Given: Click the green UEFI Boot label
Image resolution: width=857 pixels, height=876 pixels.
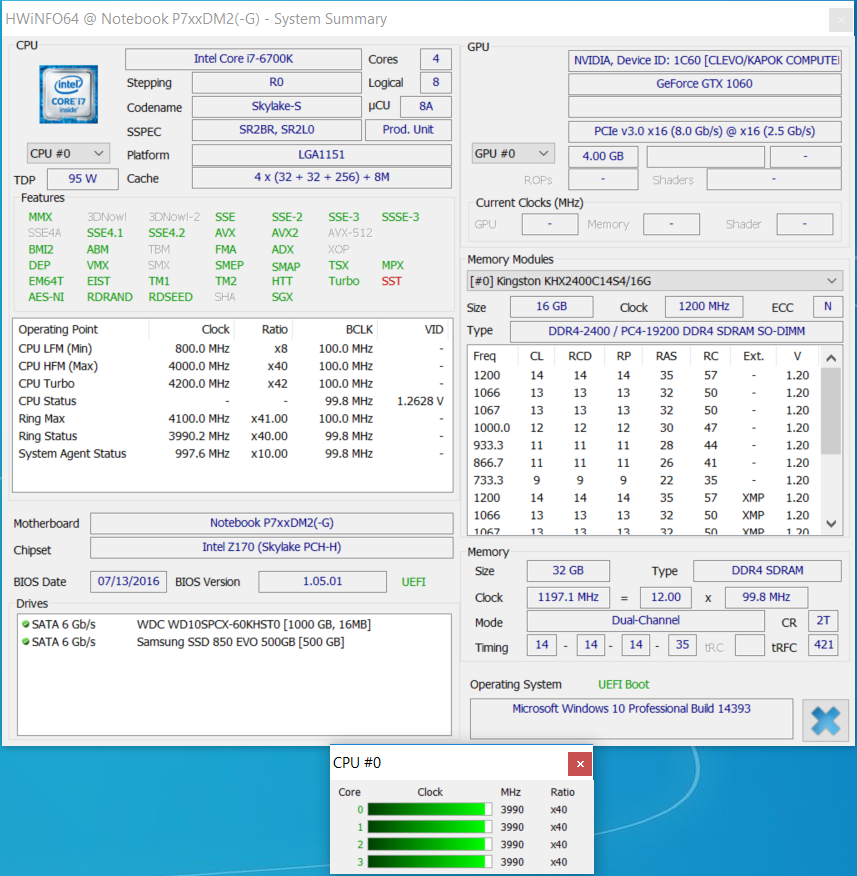Looking at the screenshot, I should tap(623, 684).
